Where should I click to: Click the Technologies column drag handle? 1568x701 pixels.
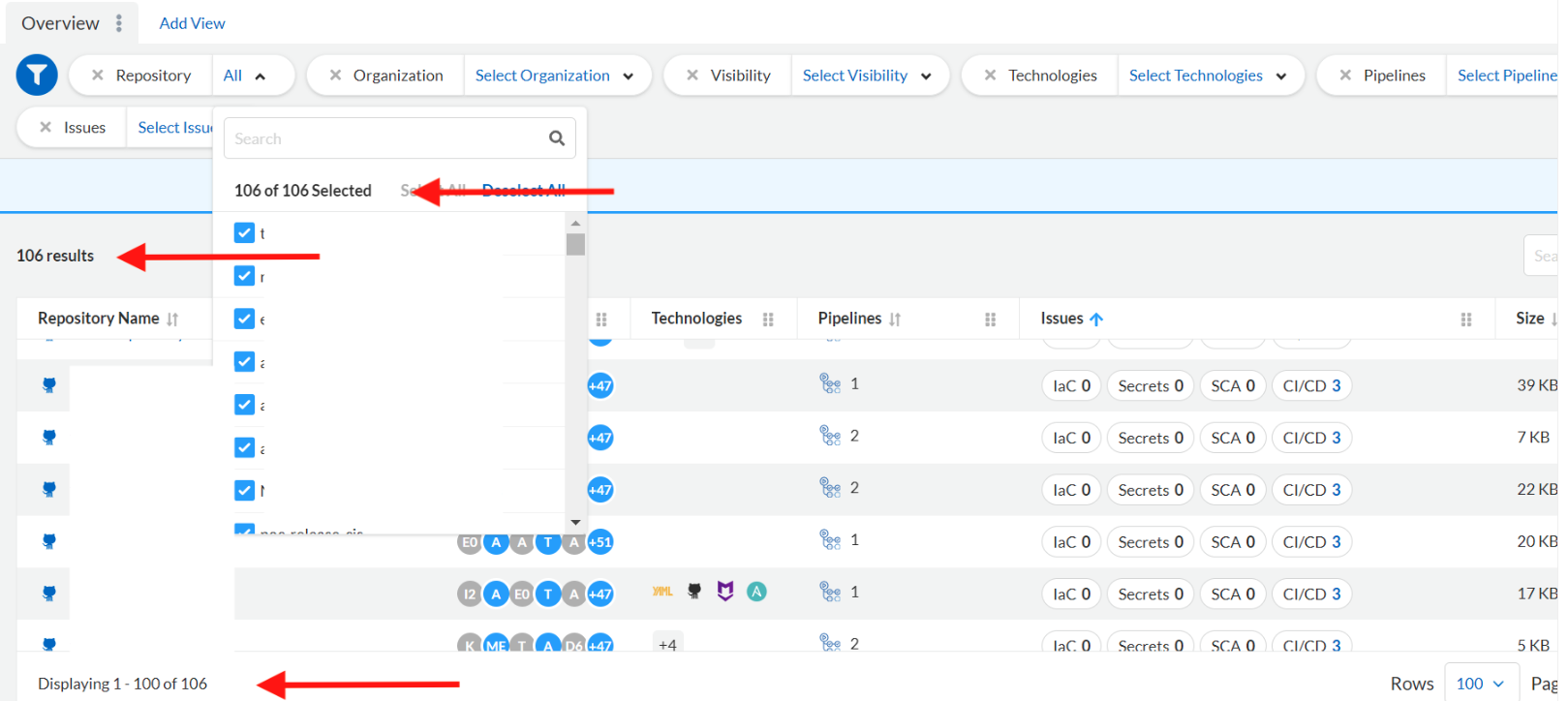pyautogui.click(x=768, y=319)
